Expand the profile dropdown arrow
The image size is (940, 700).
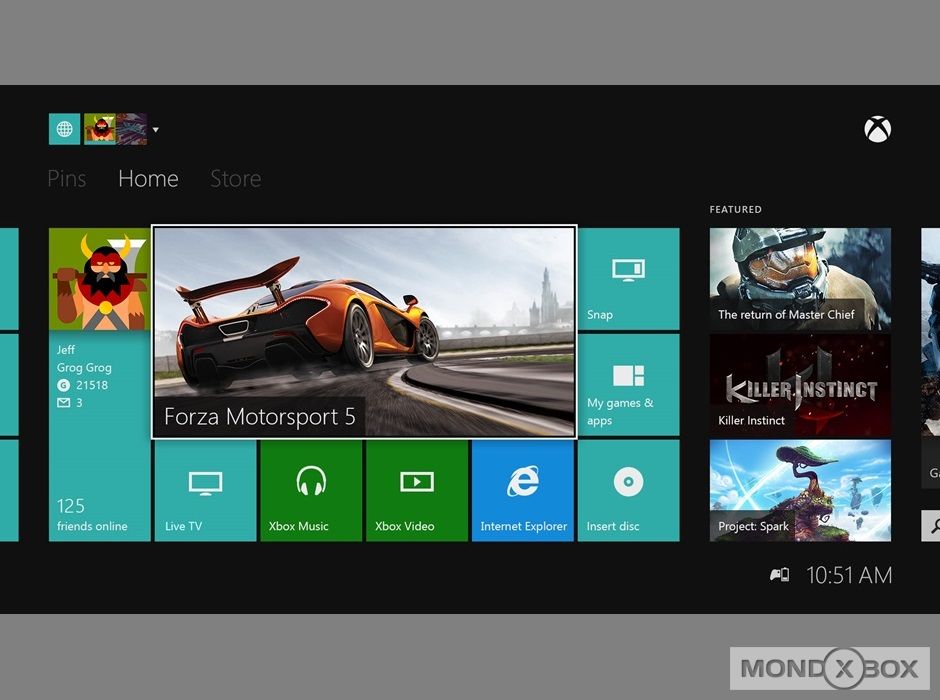pos(156,129)
